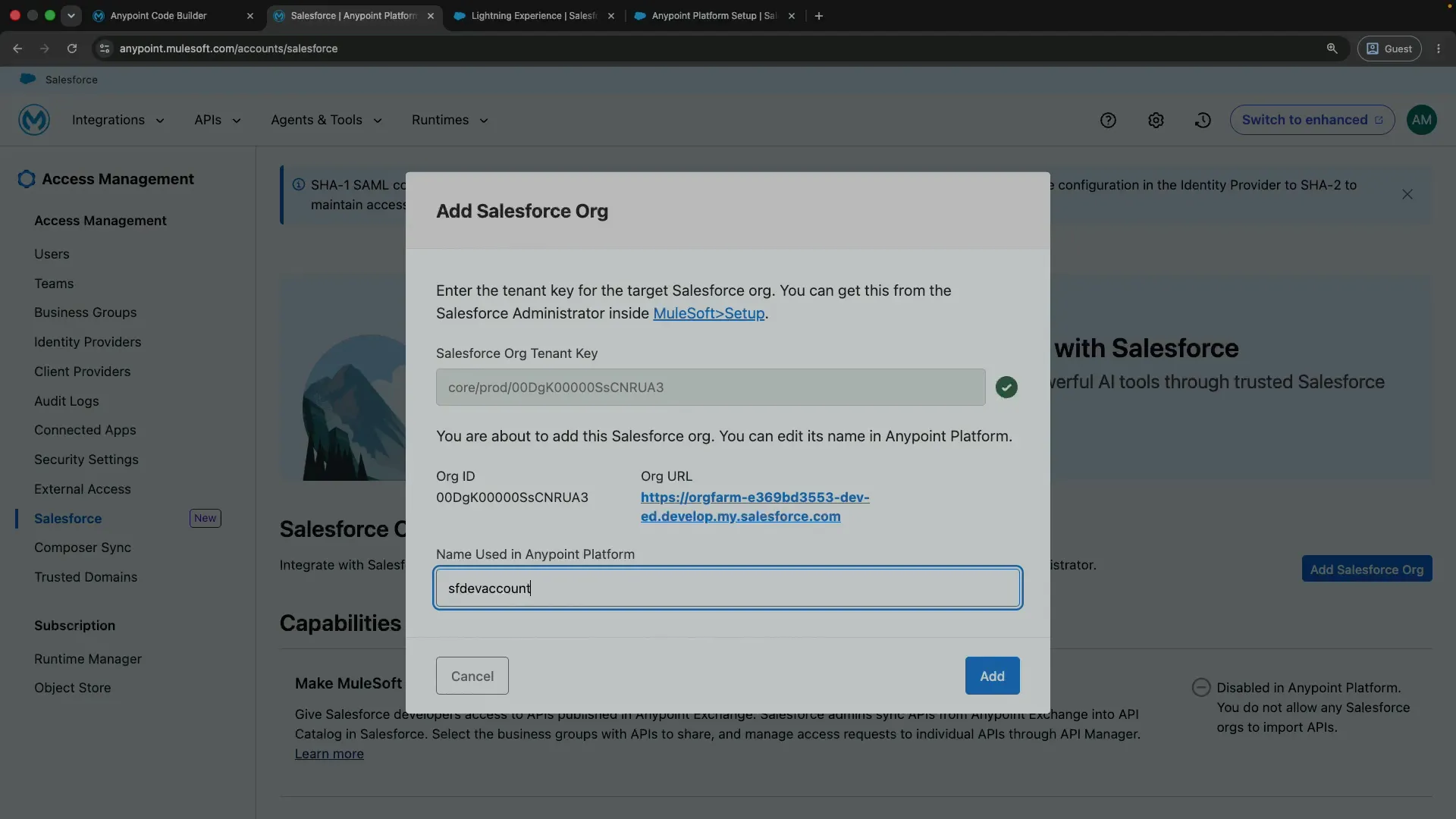The width and height of the screenshot is (1456, 819).
Task: Click the Add Salesforce Org page button
Action: click(x=1367, y=570)
